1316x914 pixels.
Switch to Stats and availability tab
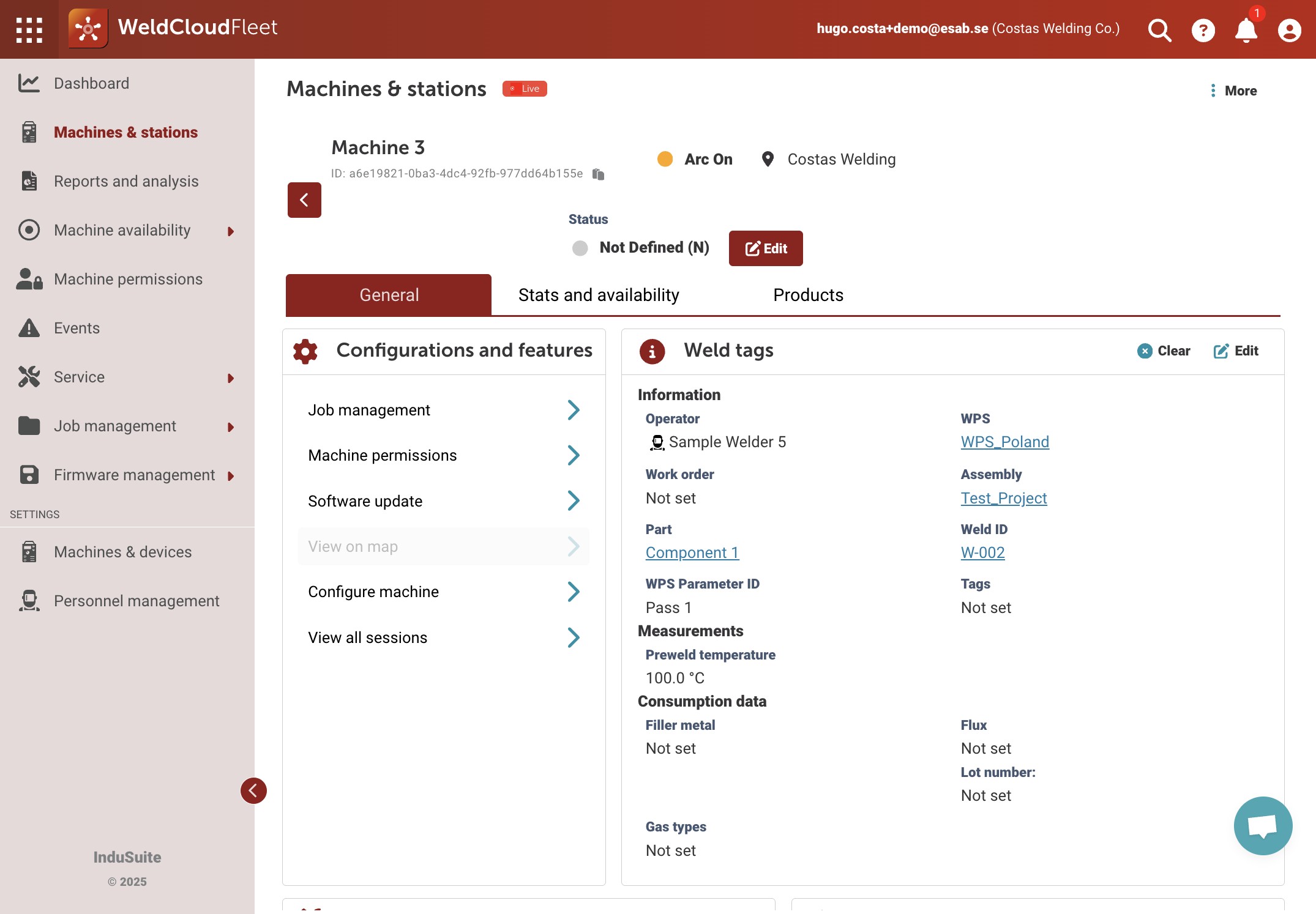[x=599, y=295]
